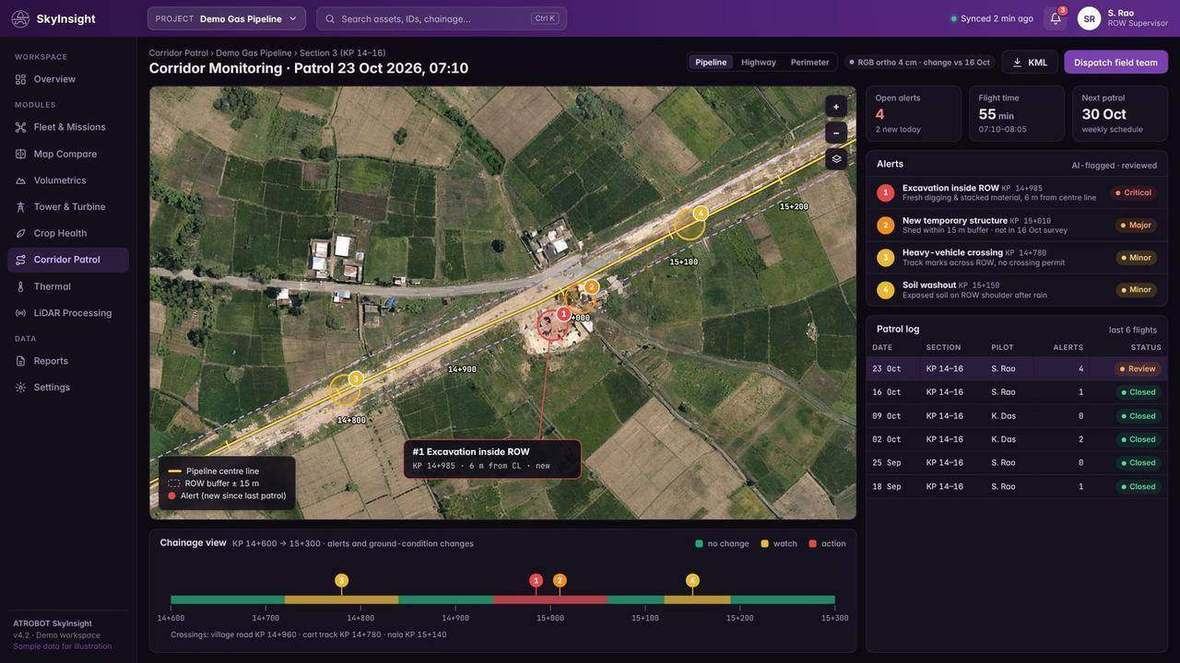Click the SkyInsight logo icon
The height and width of the screenshot is (663, 1180).
[21, 19]
